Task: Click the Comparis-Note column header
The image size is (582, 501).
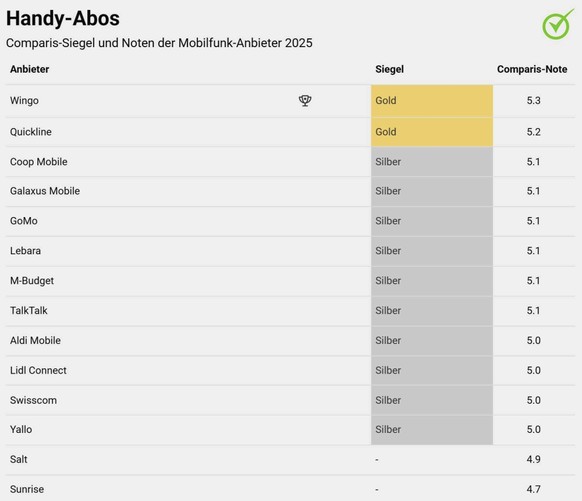Action: click(532, 69)
